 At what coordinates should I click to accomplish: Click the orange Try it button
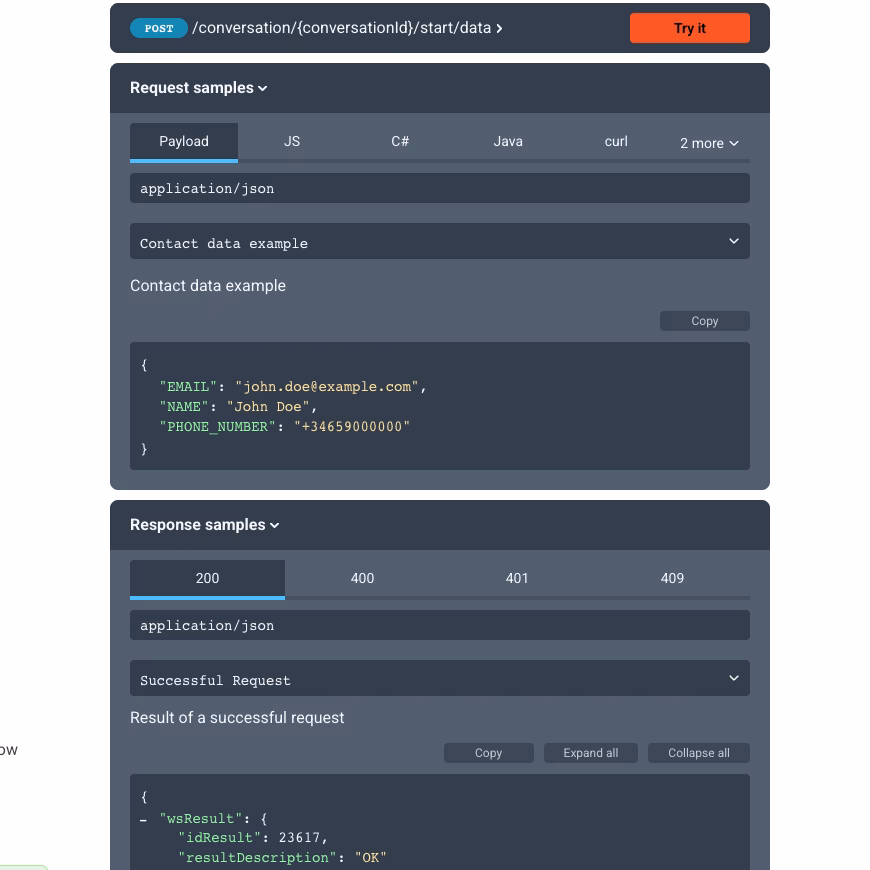pyautogui.click(x=689, y=28)
